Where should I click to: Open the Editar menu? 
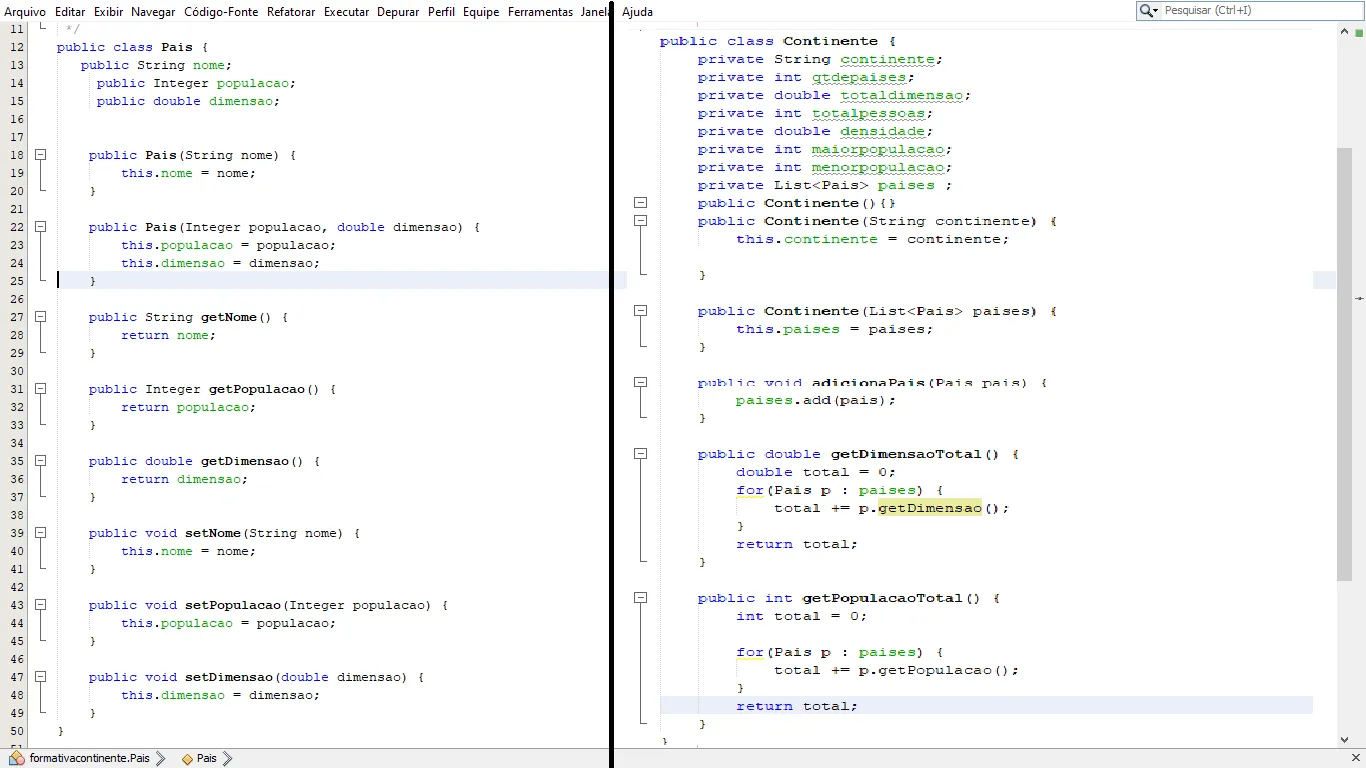click(70, 12)
